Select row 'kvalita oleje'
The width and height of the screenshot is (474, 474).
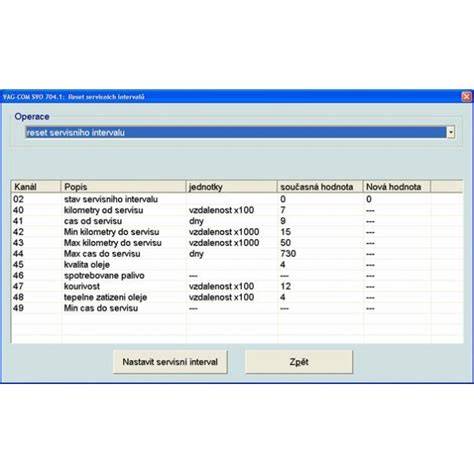pyautogui.click(x=237, y=265)
